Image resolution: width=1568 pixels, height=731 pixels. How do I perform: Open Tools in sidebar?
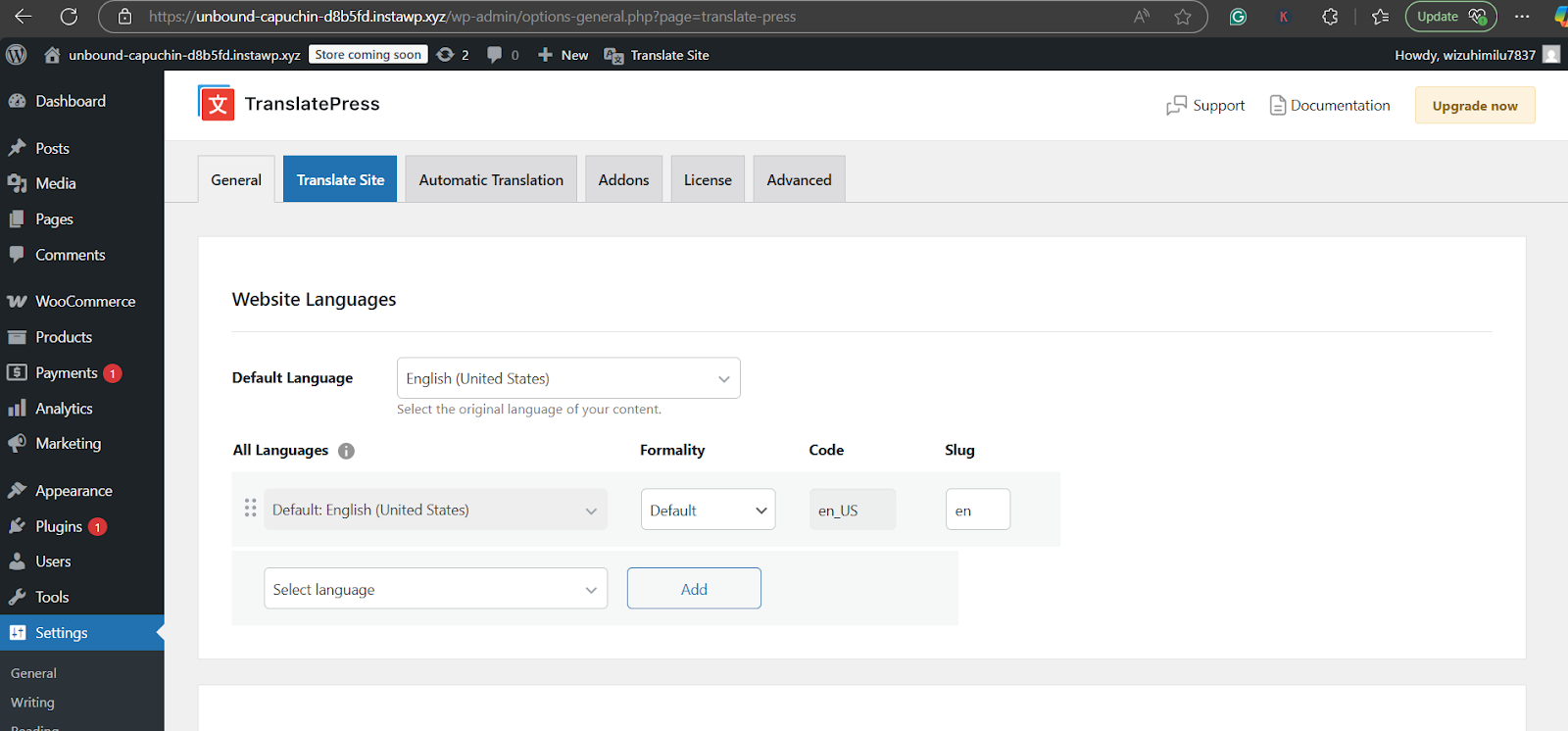tap(52, 597)
